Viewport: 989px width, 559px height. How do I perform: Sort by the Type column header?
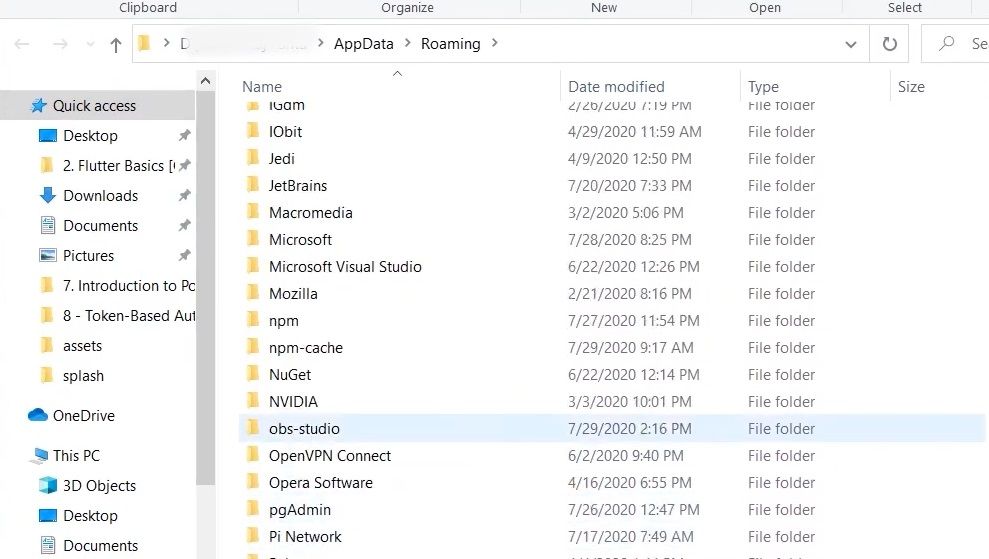[763, 86]
